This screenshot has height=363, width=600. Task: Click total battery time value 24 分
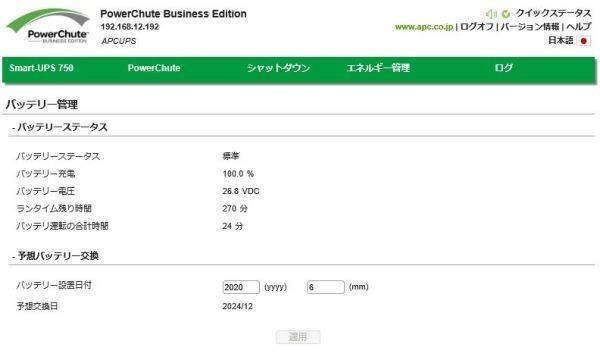[233, 226]
